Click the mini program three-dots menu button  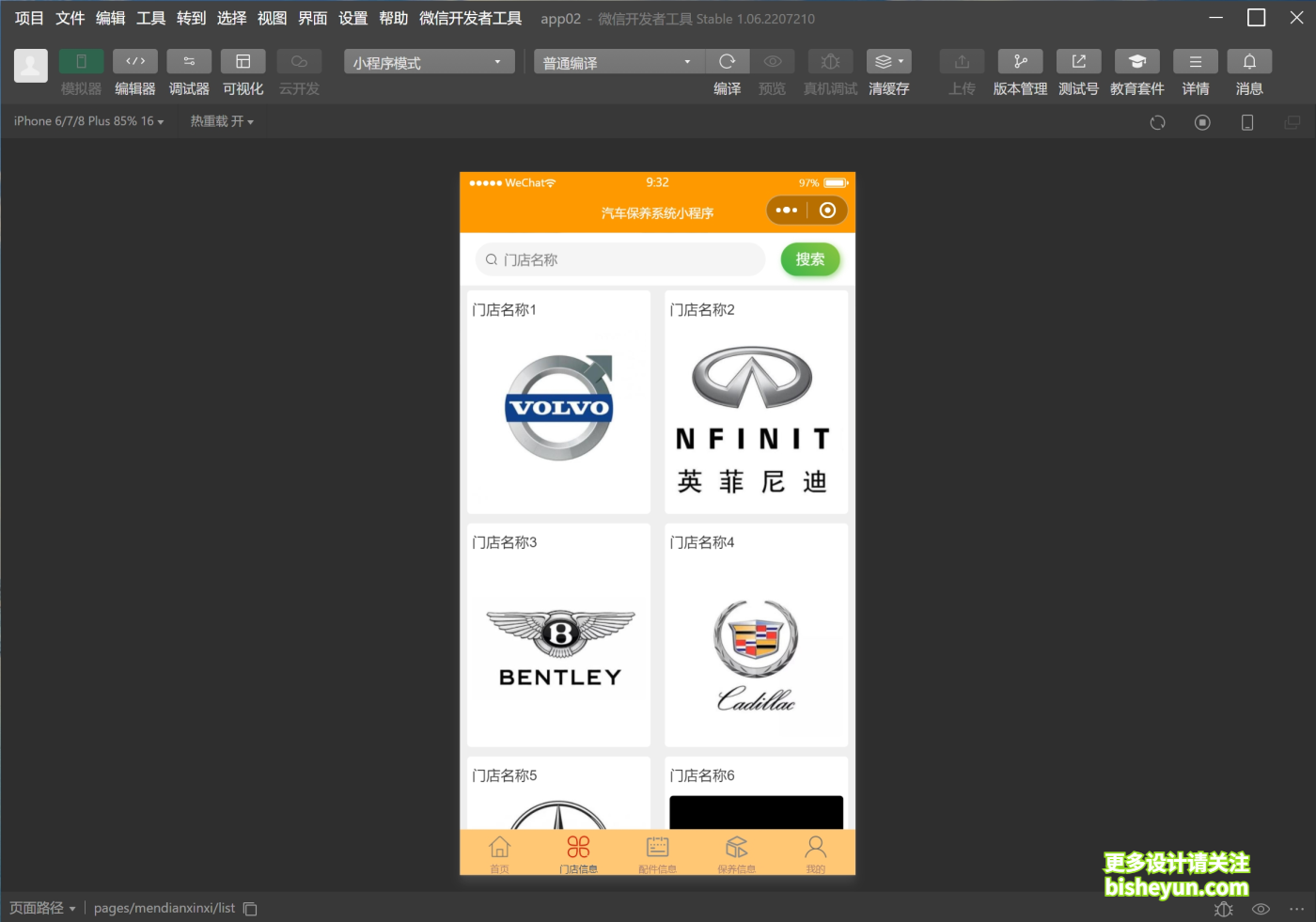tap(787, 211)
